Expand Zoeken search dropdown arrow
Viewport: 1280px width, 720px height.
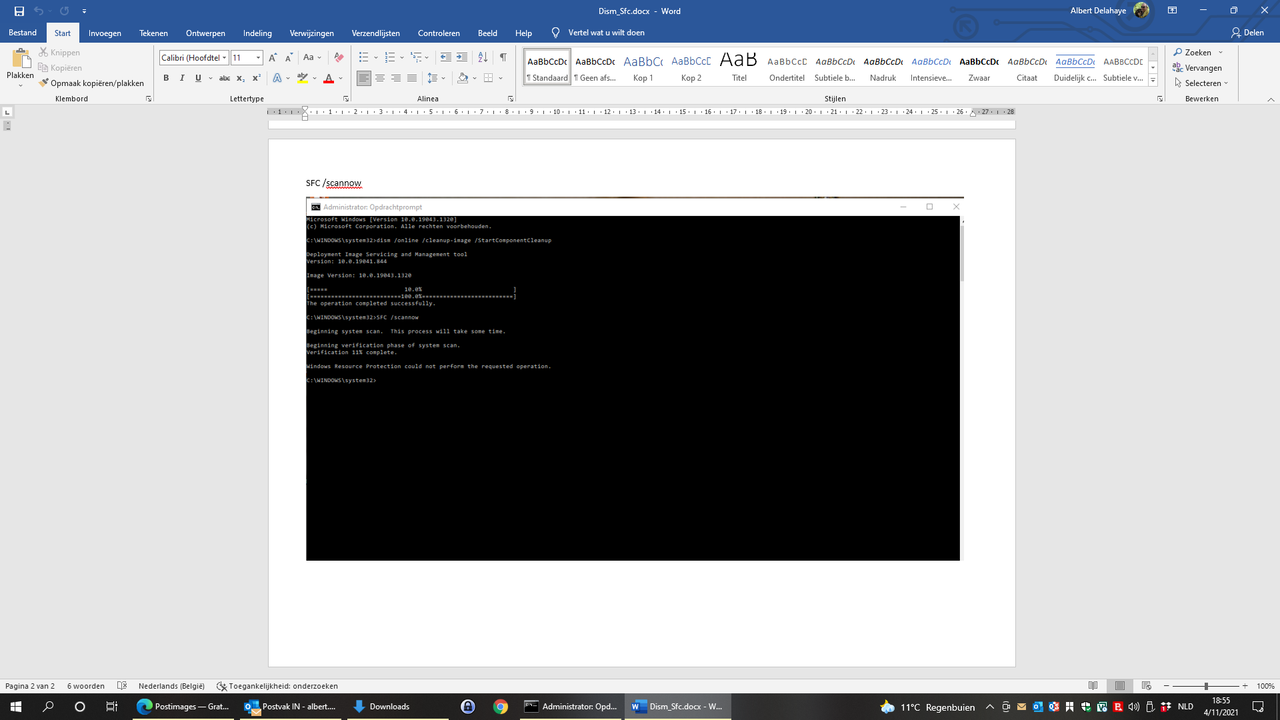pyautogui.click(x=1220, y=53)
